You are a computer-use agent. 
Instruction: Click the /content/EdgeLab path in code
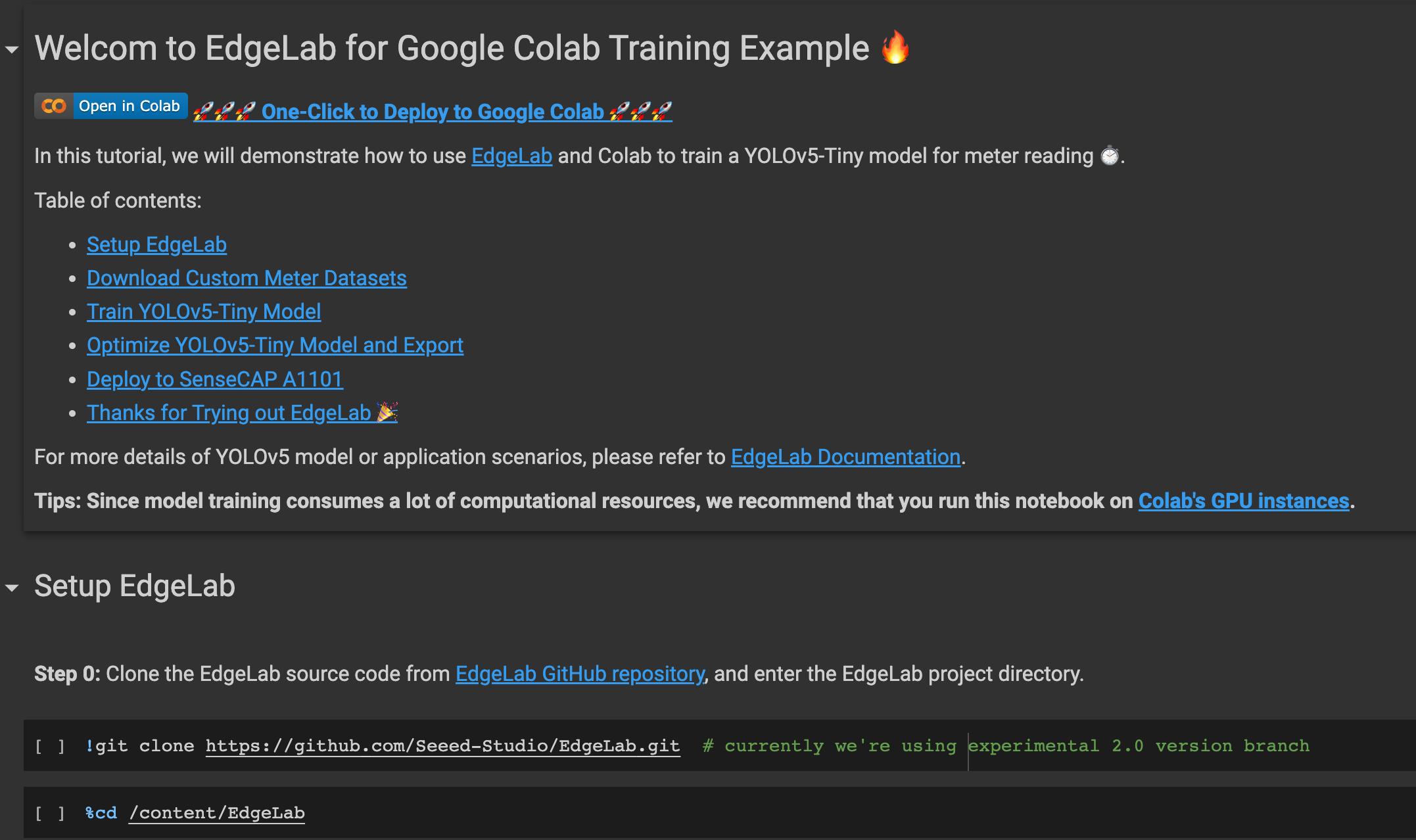tap(217, 813)
